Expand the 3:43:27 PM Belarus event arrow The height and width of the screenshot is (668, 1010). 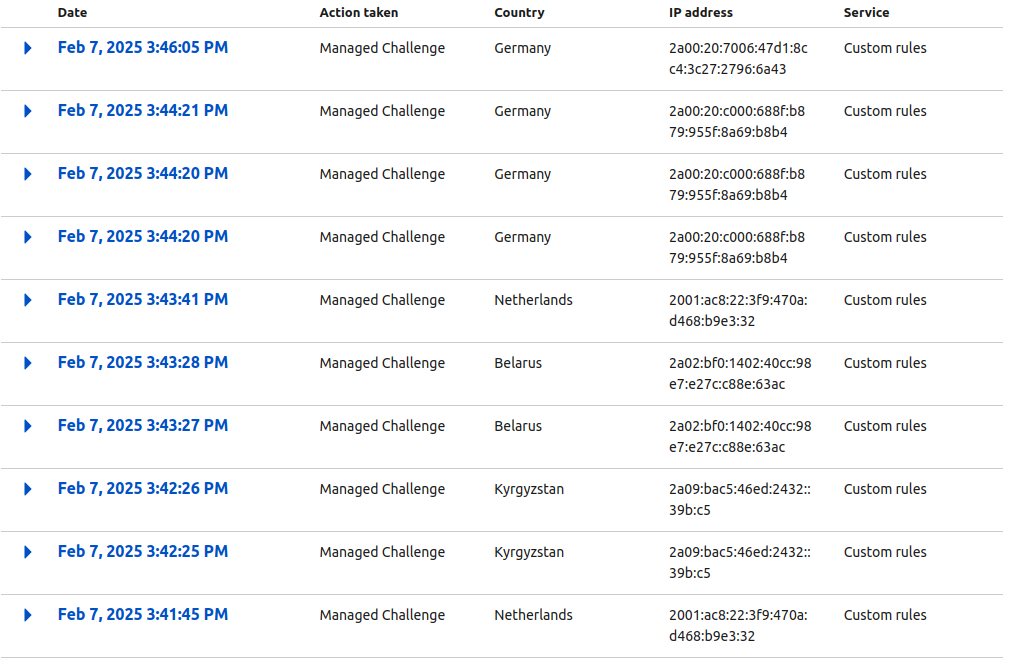click(x=28, y=426)
